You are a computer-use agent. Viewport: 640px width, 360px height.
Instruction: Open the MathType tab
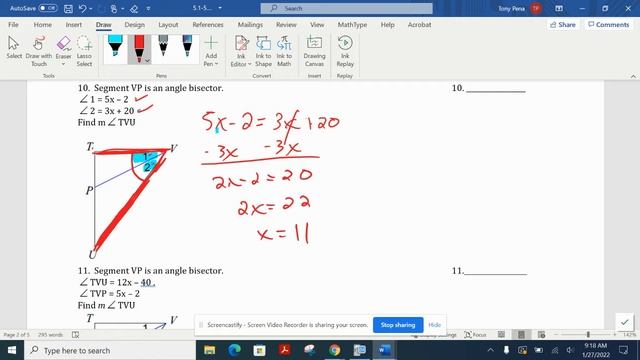[x=352, y=24]
